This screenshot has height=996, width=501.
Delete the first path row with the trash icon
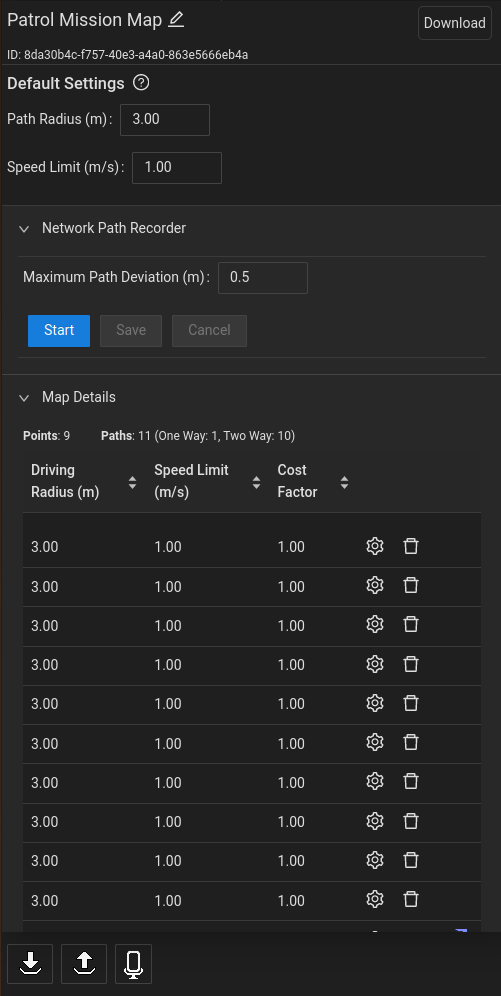point(411,546)
